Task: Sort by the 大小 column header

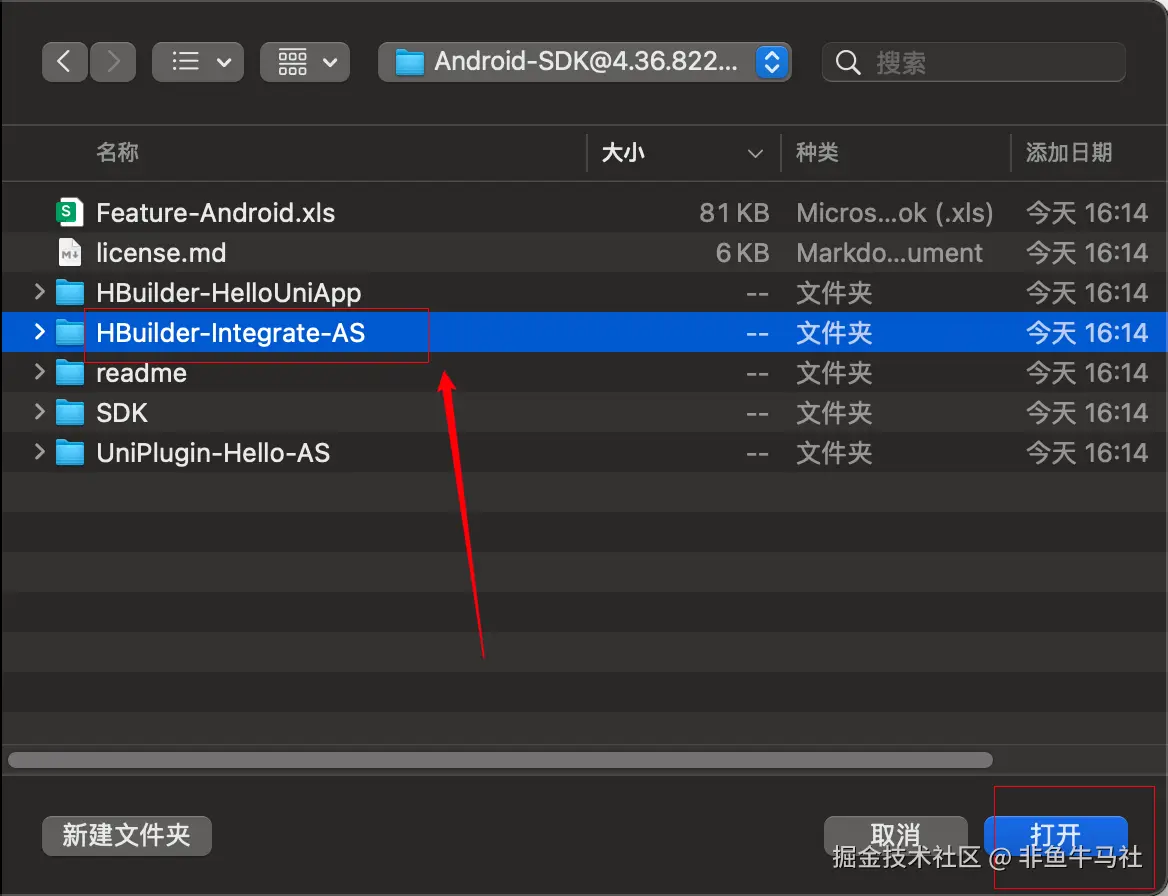Action: tap(623, 153)
